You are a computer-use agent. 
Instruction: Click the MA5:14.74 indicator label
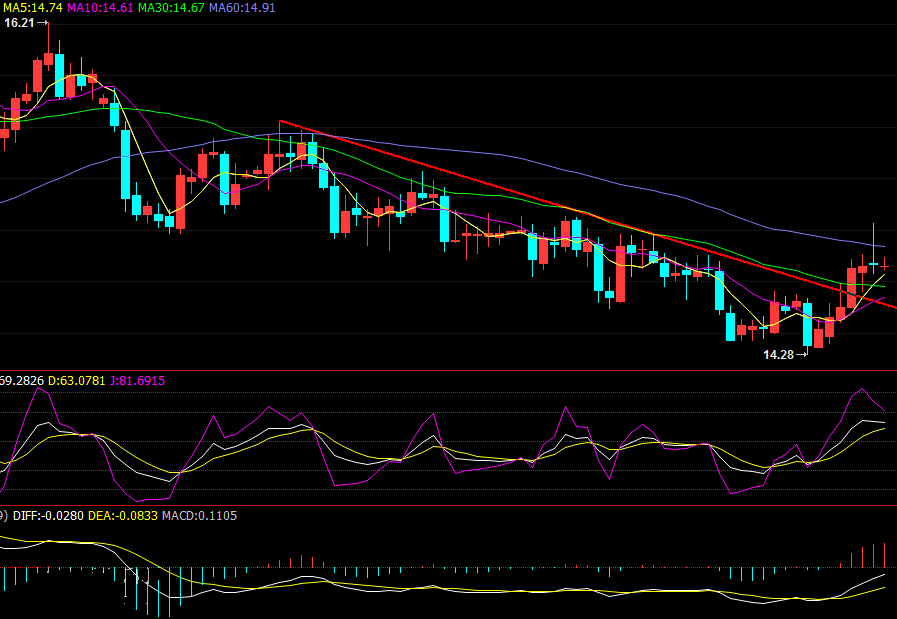[32, 7]
